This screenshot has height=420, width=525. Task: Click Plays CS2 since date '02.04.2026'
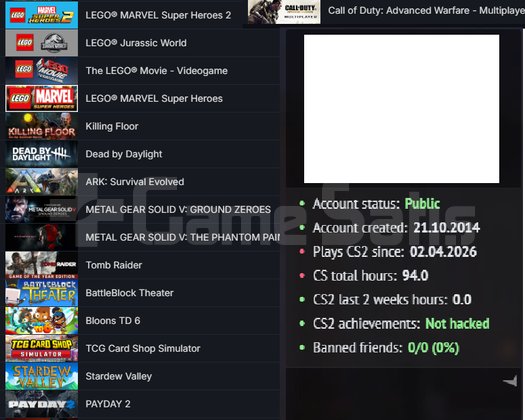[443, 252]
